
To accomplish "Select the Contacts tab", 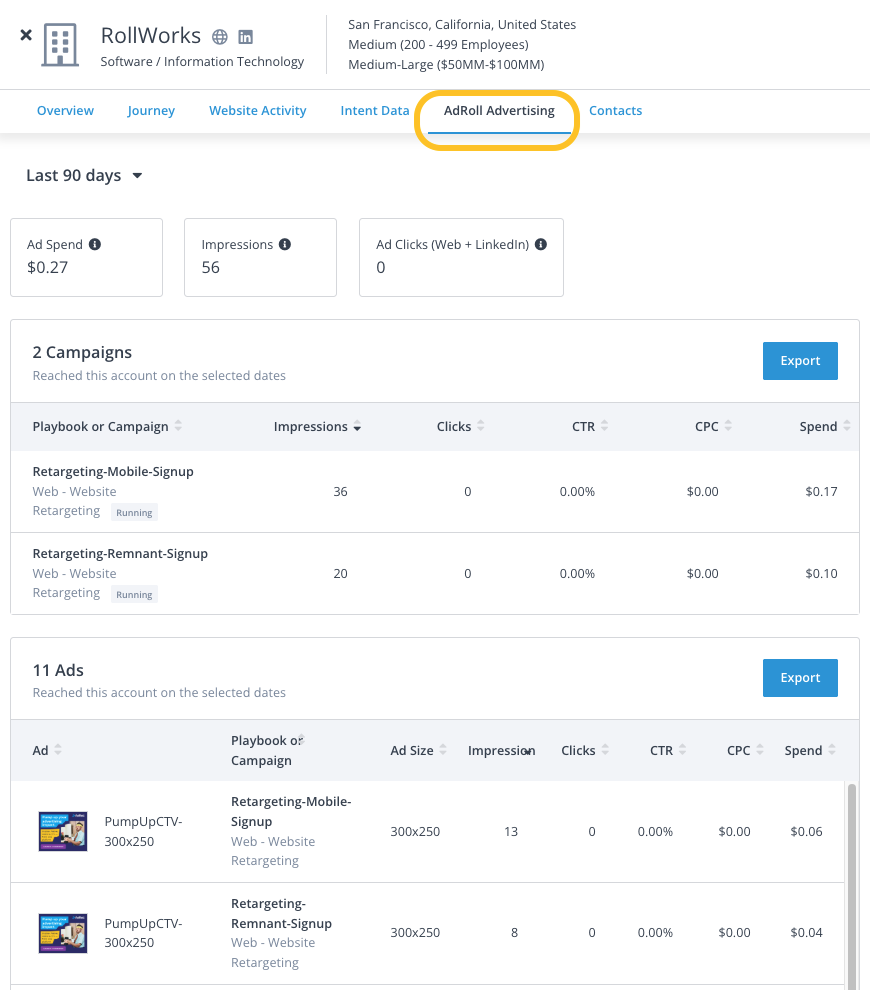I will (615, 110).
